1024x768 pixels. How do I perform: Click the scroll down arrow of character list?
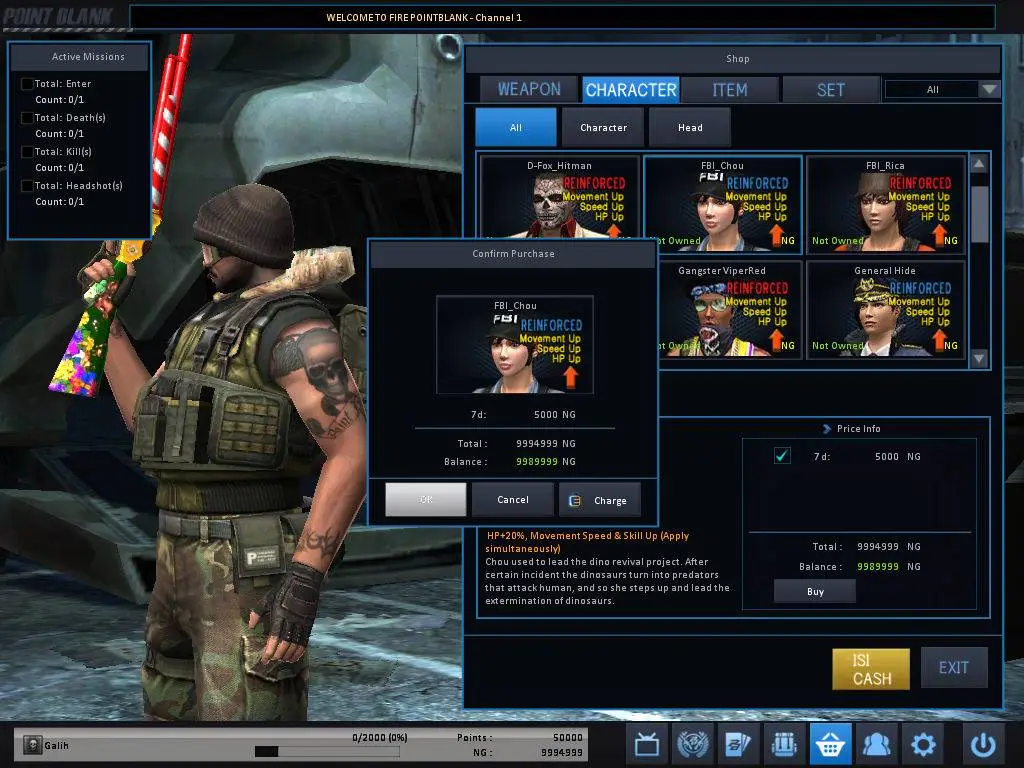979,358
